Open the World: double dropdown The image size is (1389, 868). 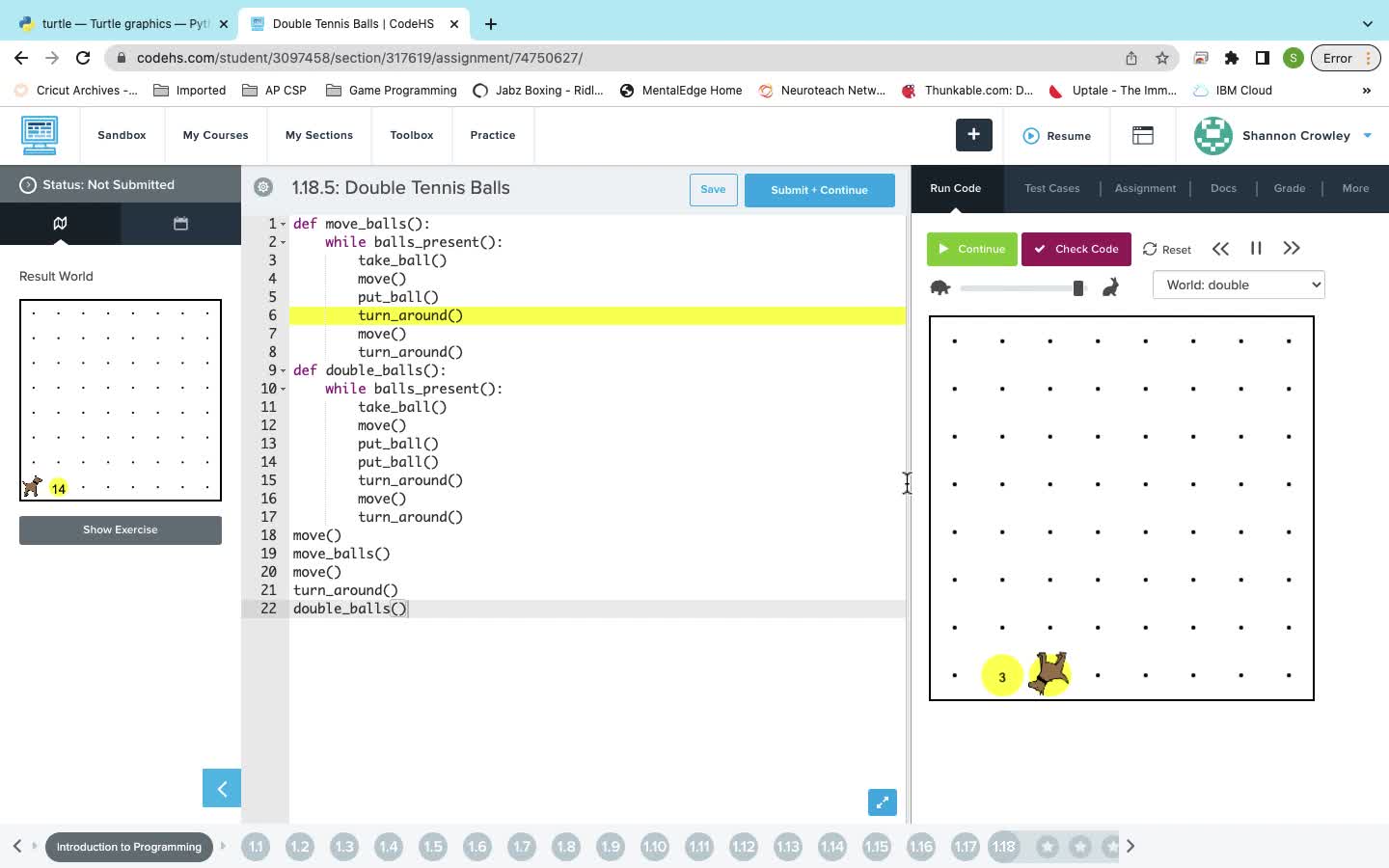tap(1239, 285)
